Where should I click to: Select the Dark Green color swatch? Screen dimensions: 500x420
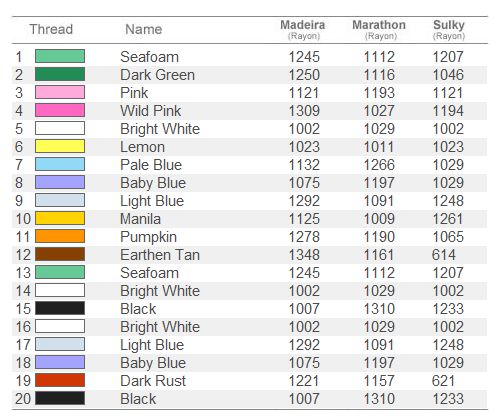pos(60,74)
